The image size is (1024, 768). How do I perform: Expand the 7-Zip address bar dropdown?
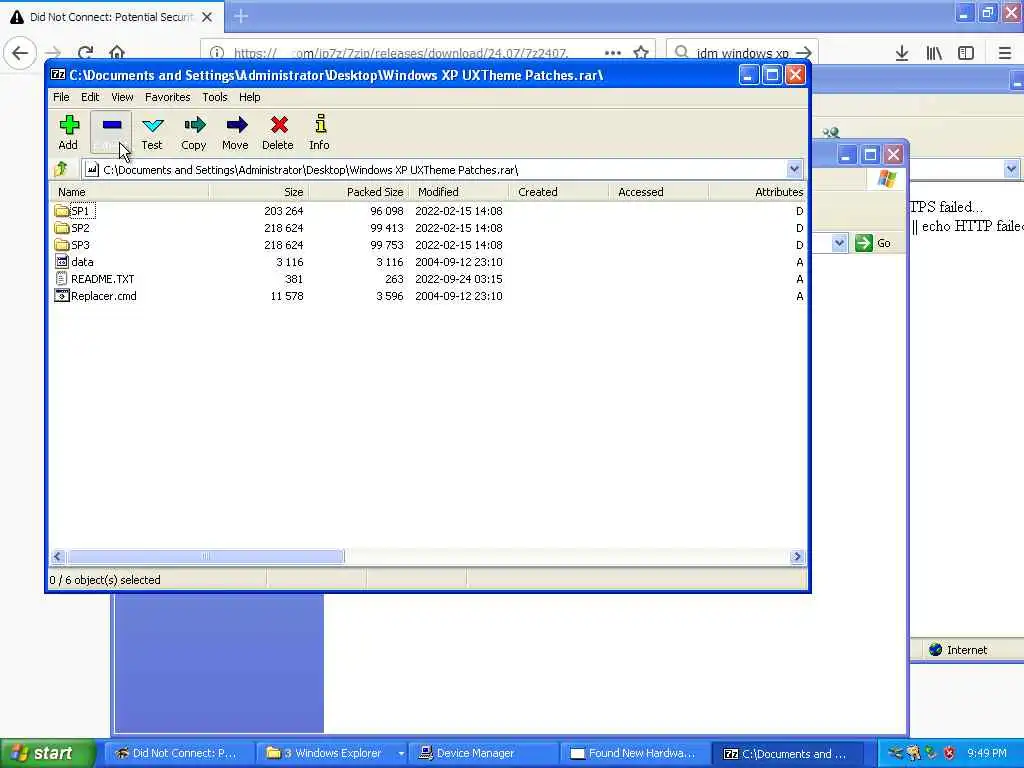coord(794,170)
